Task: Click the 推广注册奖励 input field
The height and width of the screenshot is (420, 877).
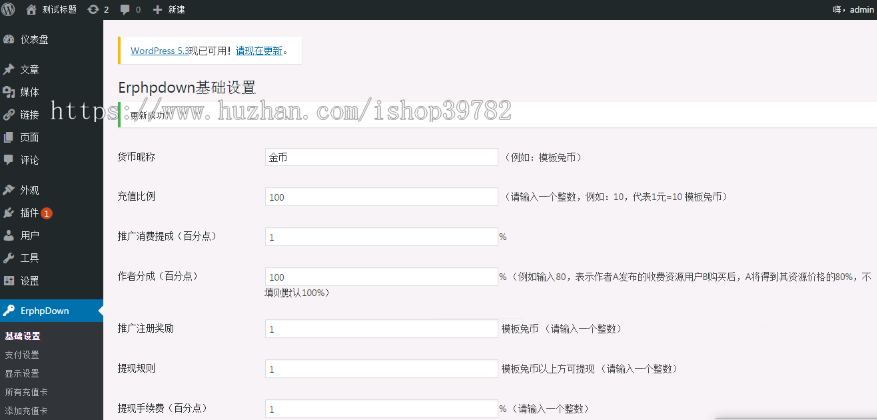Action: coord(381,329)
